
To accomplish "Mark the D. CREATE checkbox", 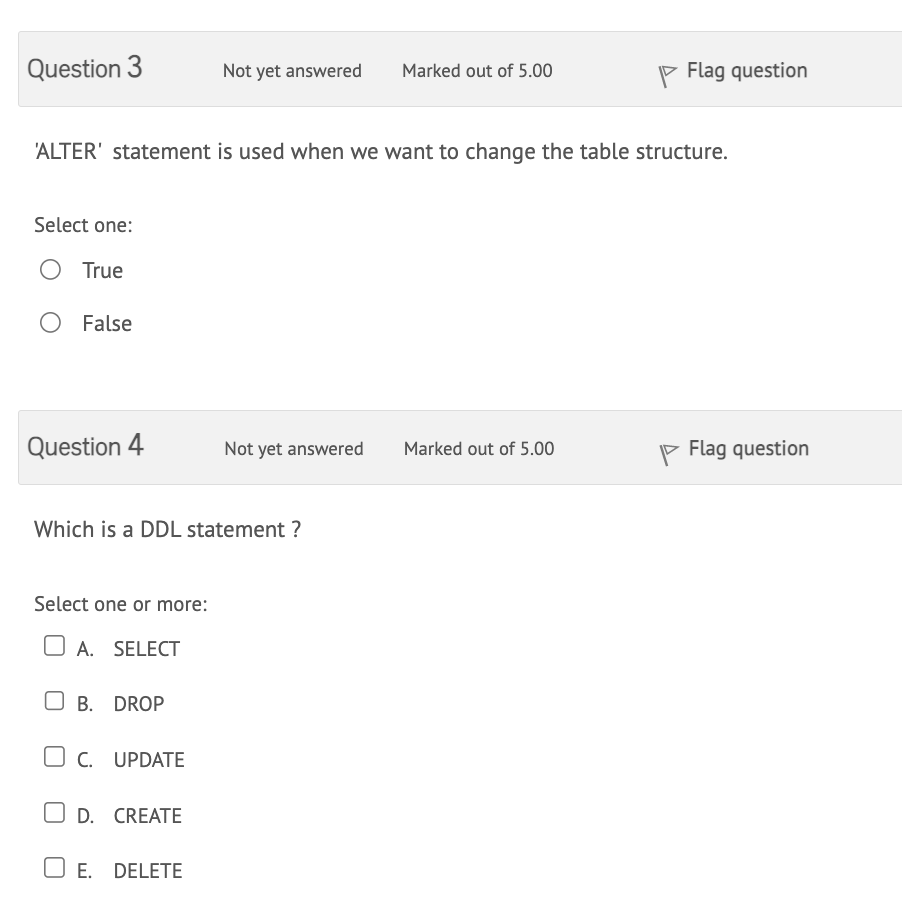I will tap(54, 814).
